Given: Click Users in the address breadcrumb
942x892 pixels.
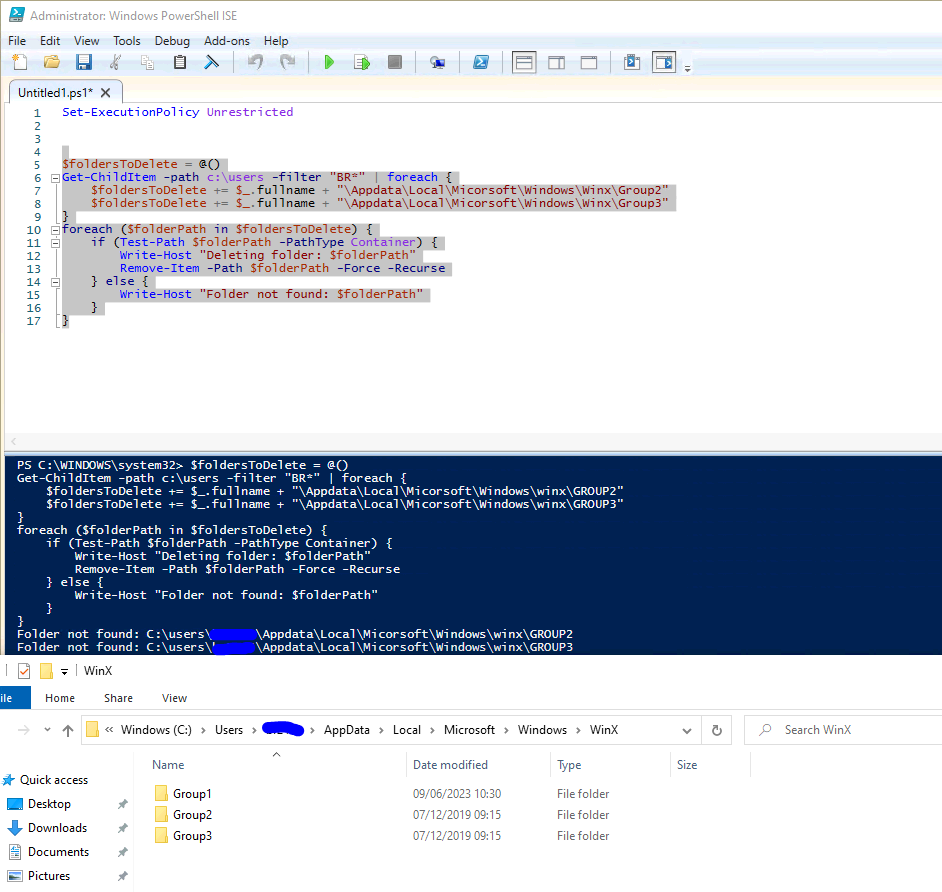Looking at the screenshot, I should pos(229,730).
